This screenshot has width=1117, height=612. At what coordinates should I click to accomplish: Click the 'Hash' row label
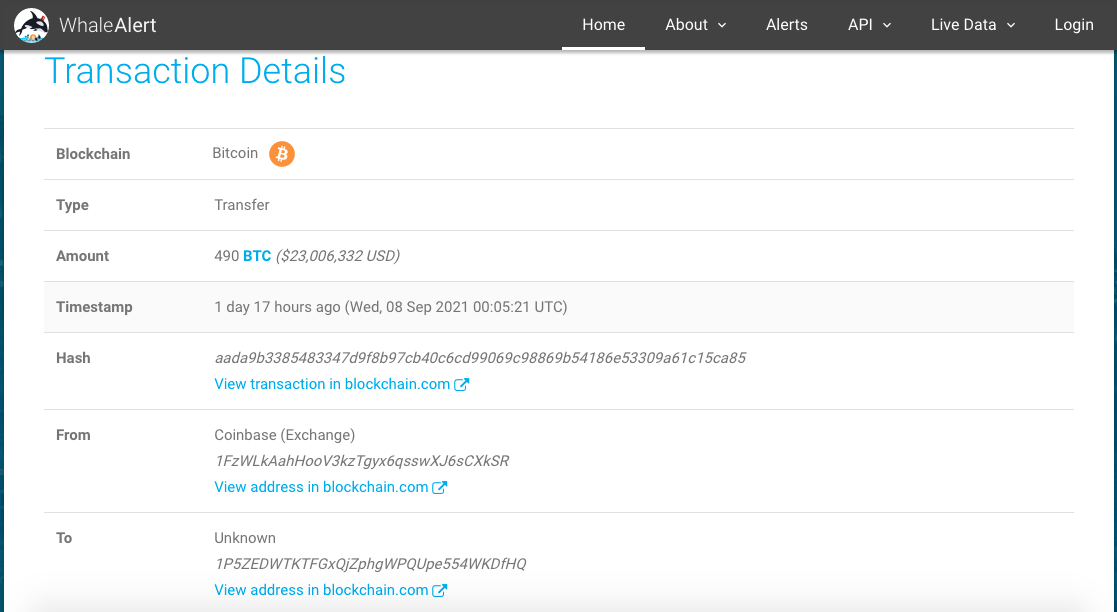73,358
